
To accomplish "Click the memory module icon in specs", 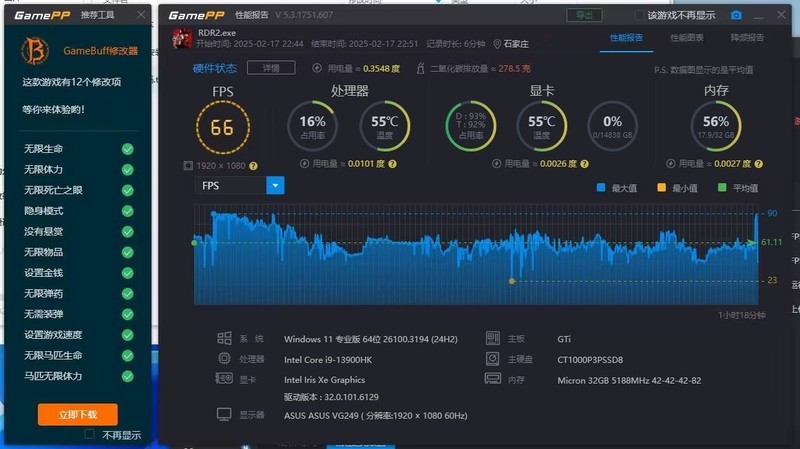I will (x=493, y=379).
